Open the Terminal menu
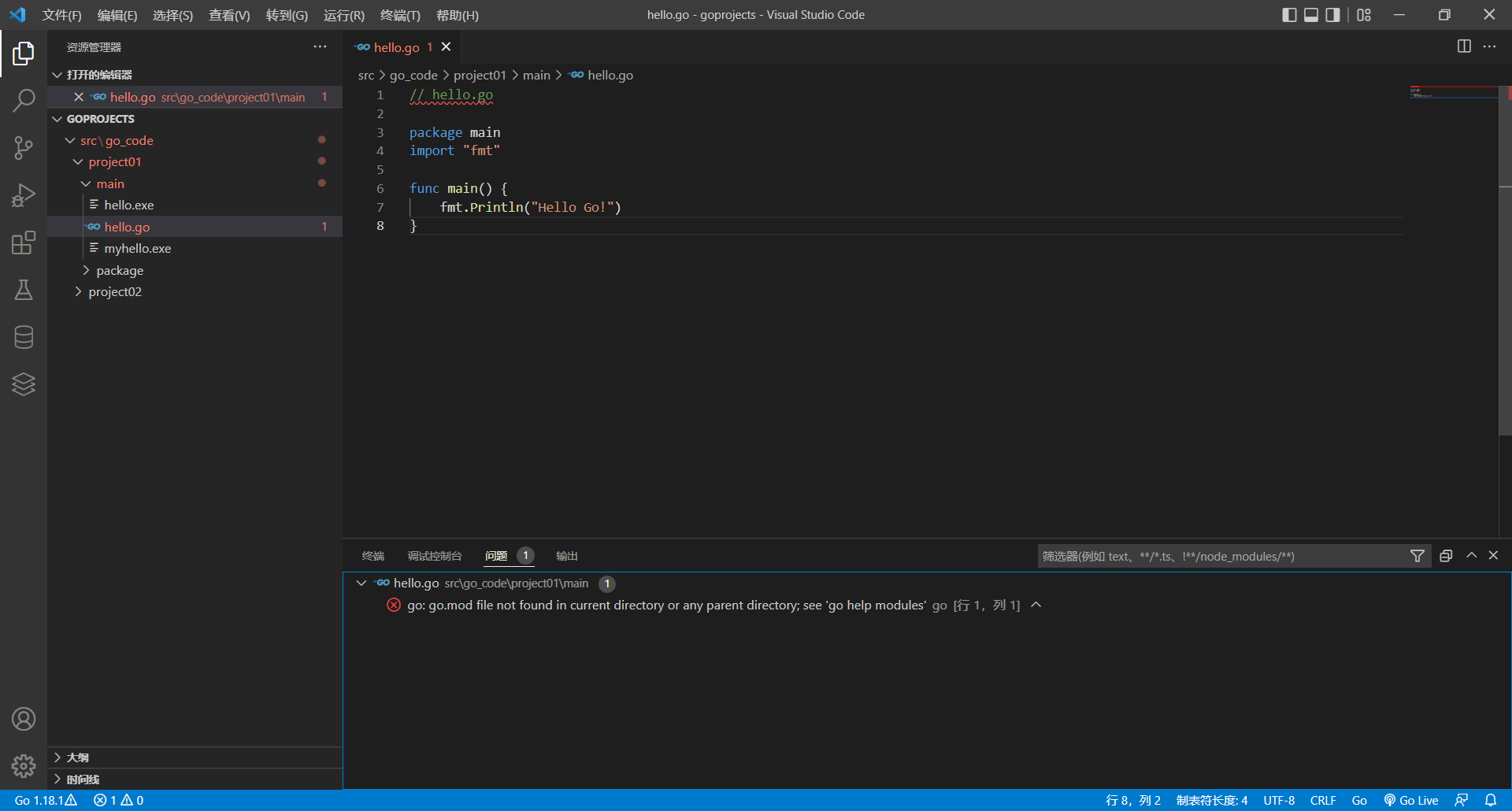This screenshot has height=811, width=1512. coord(400,15)
